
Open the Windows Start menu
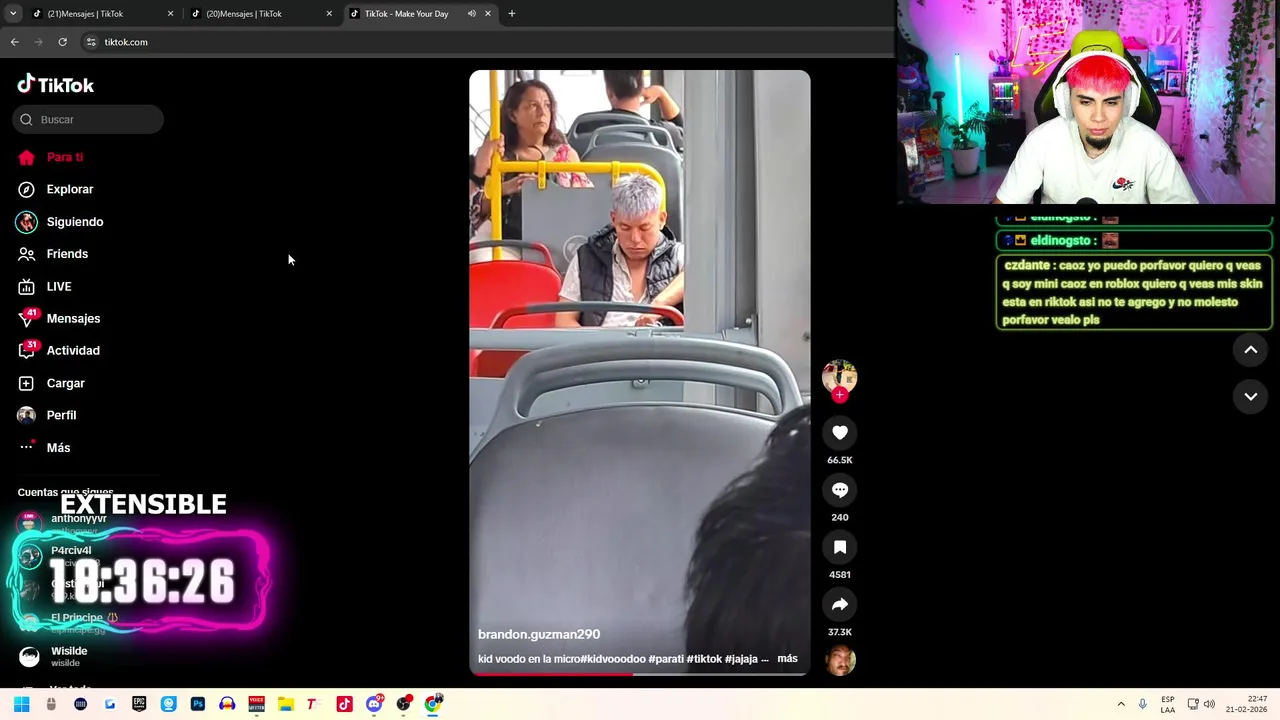pos(21,704)
